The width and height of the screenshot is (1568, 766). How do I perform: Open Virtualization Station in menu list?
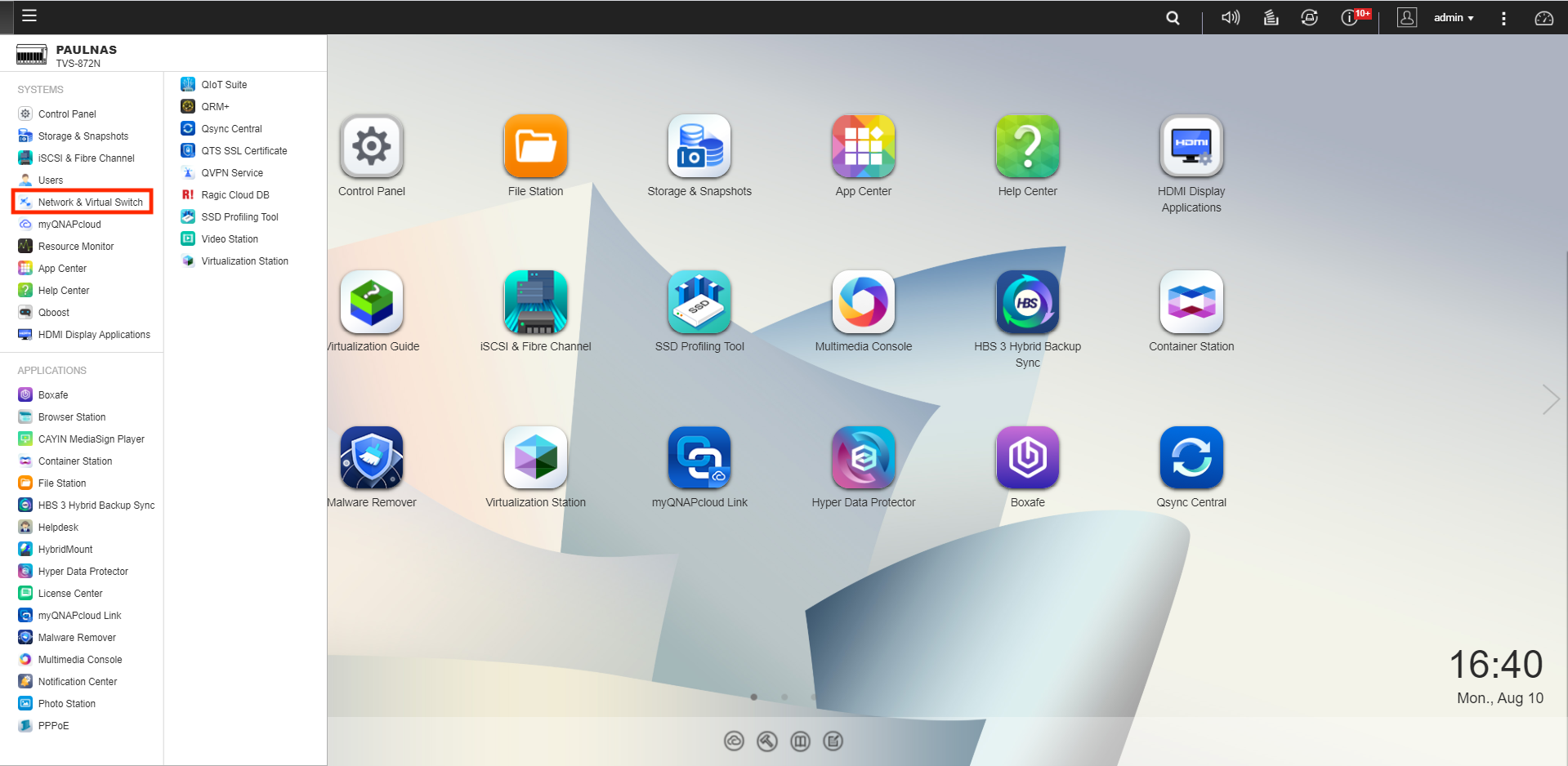(244, 261)
